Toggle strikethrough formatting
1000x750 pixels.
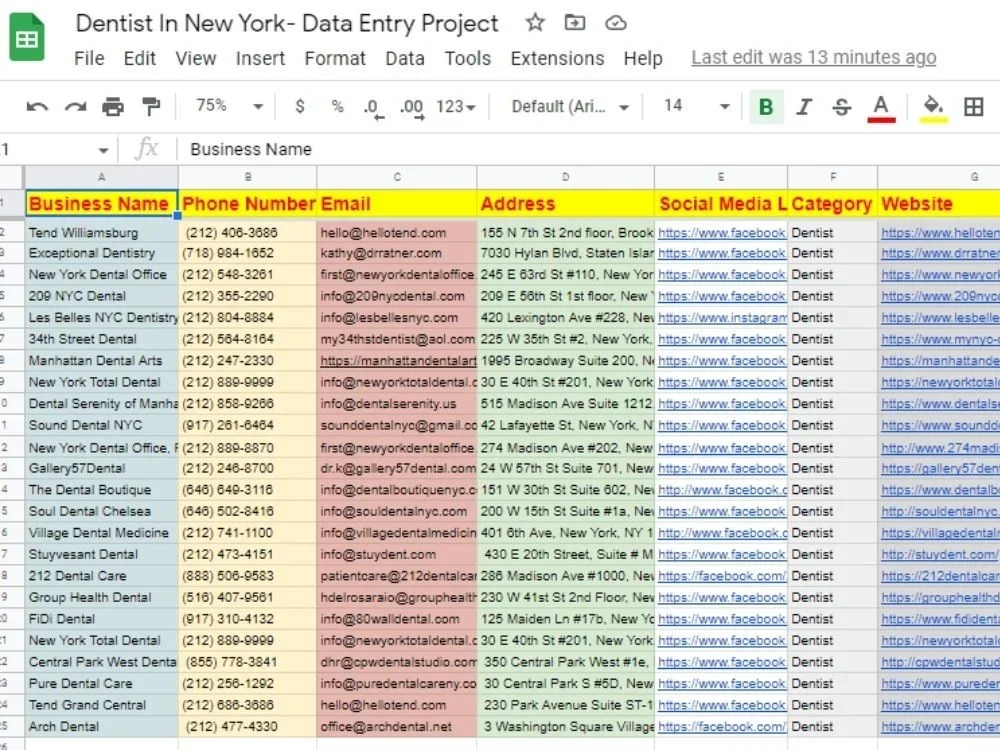tap(842, 107)
